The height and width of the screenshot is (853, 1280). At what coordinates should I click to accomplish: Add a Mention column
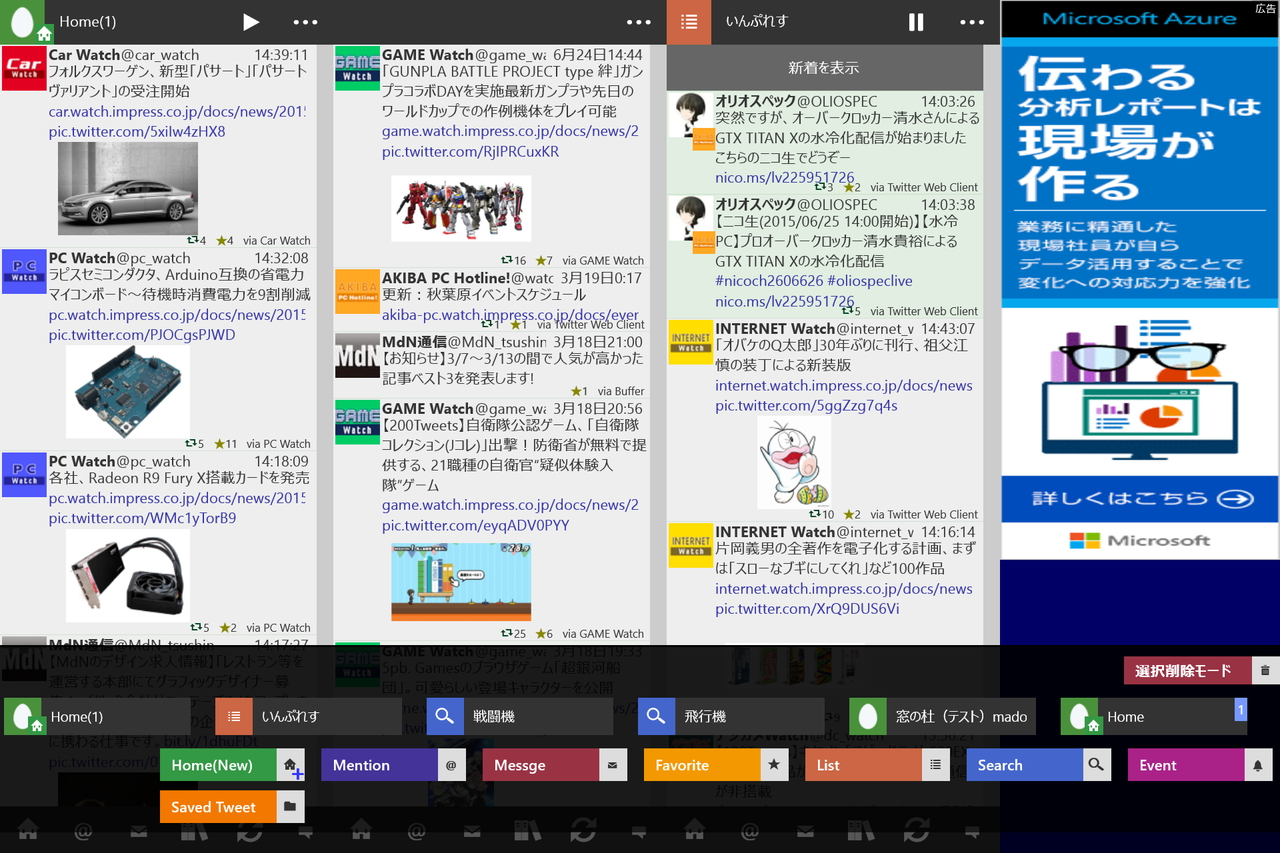(x=393, y=765)
